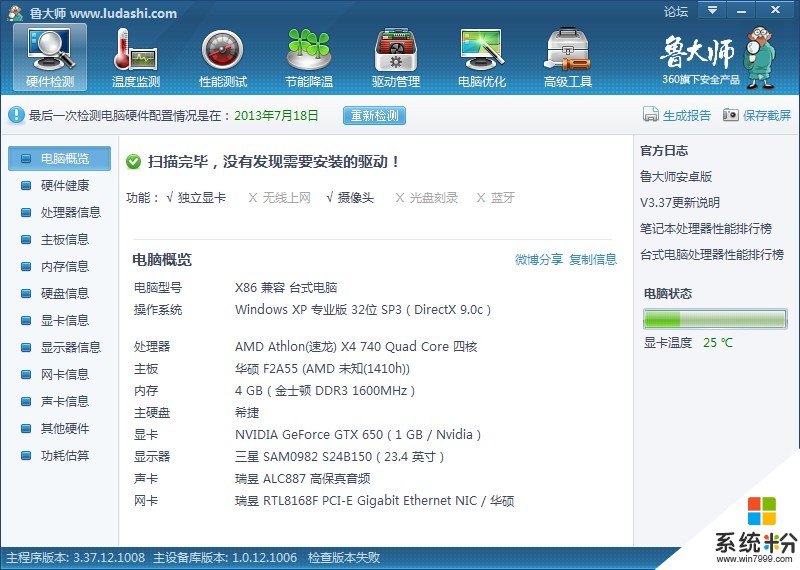Click 保存截屏 camera icon
This screenshot has height=570, width=800.
point(731,115)
